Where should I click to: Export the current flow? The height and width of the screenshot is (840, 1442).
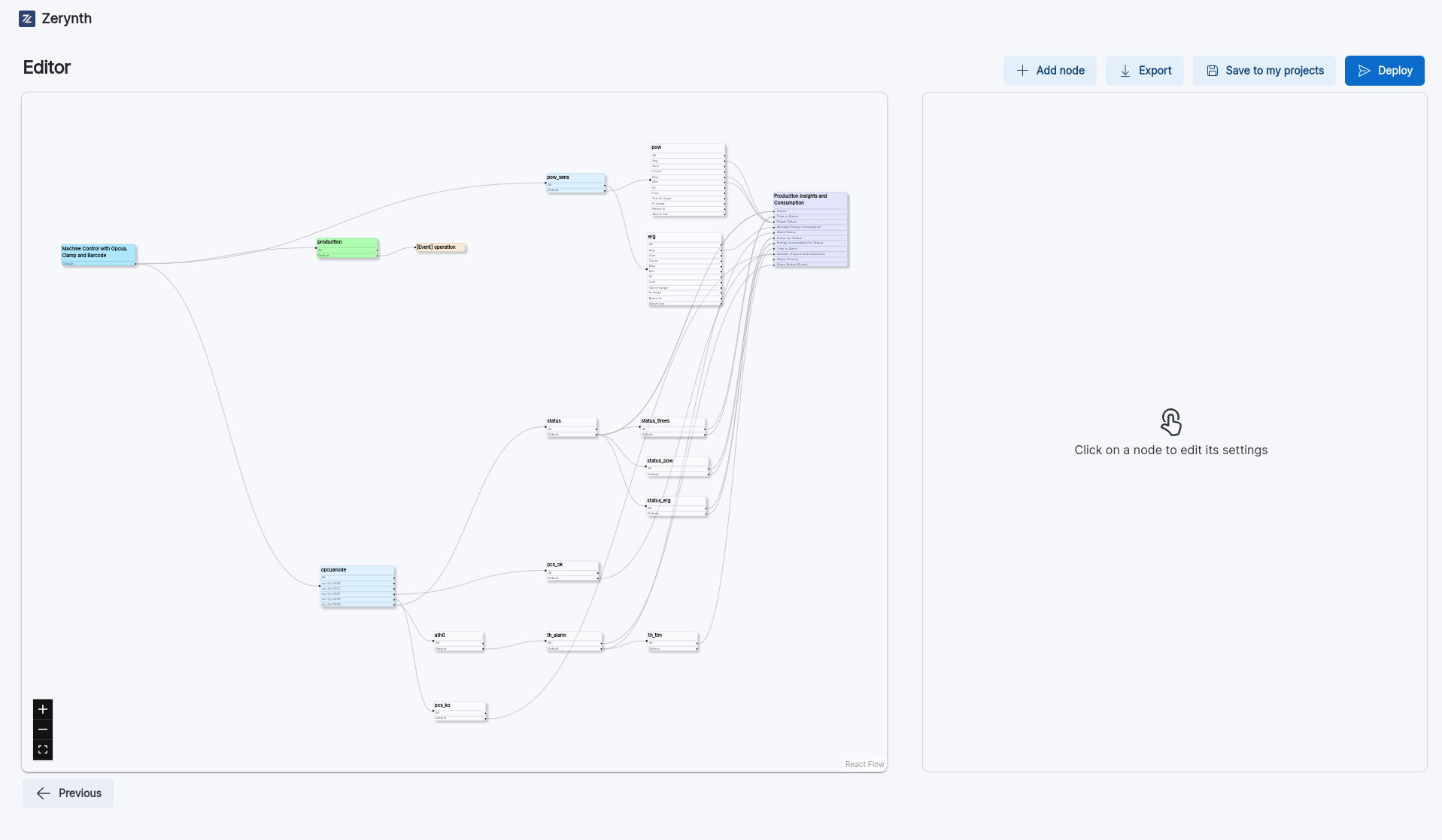(1145, 71)
